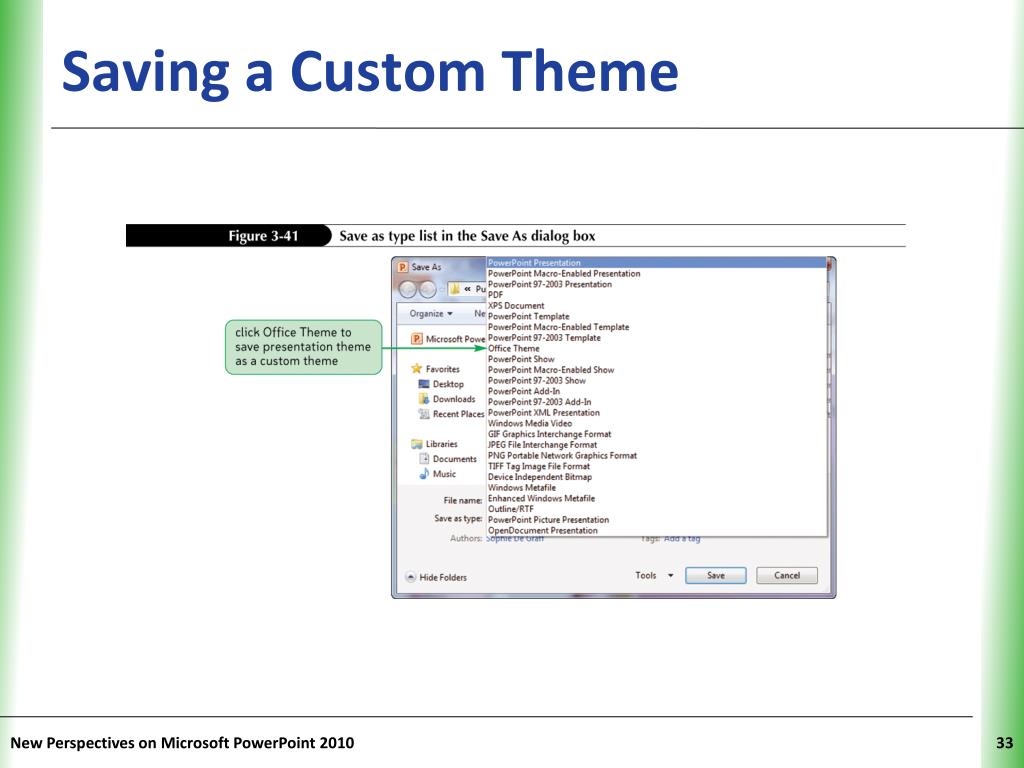1024x768 pixels.
Task: Select Office Theme in type list
Action: pyautogui.click(x=656, y=348)
